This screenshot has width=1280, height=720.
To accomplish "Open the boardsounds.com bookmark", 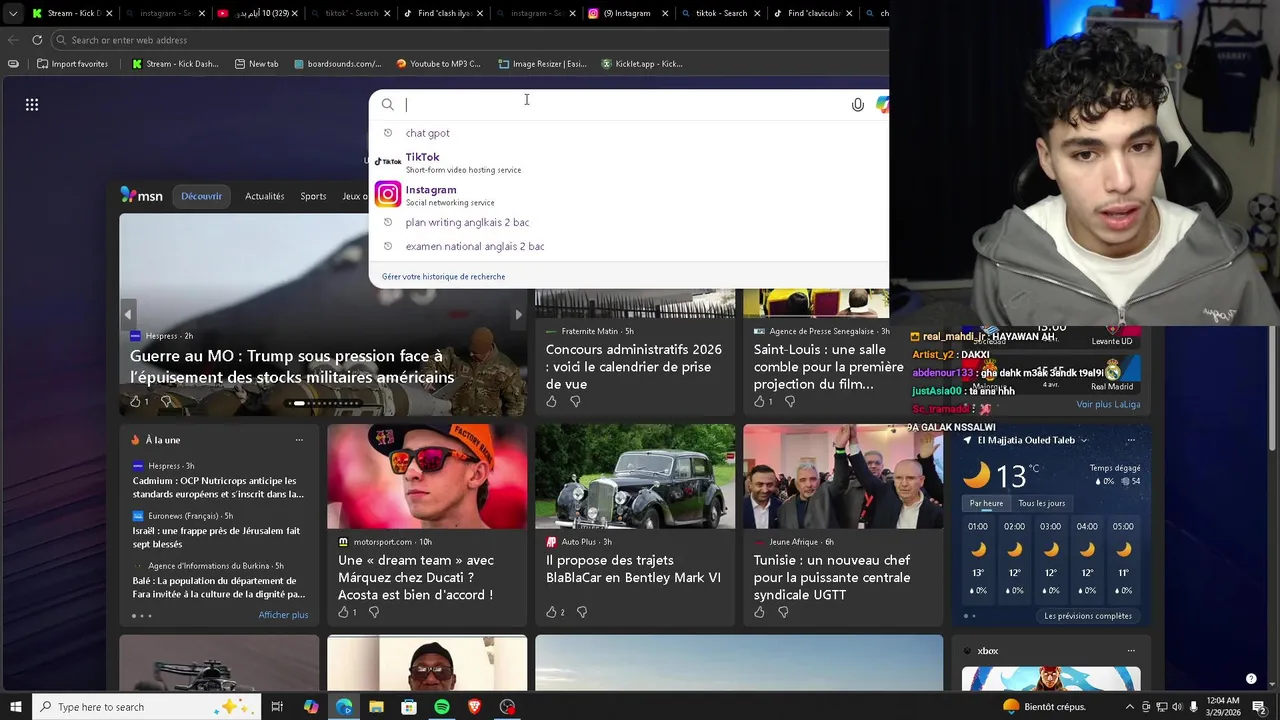I will (337, 64).
